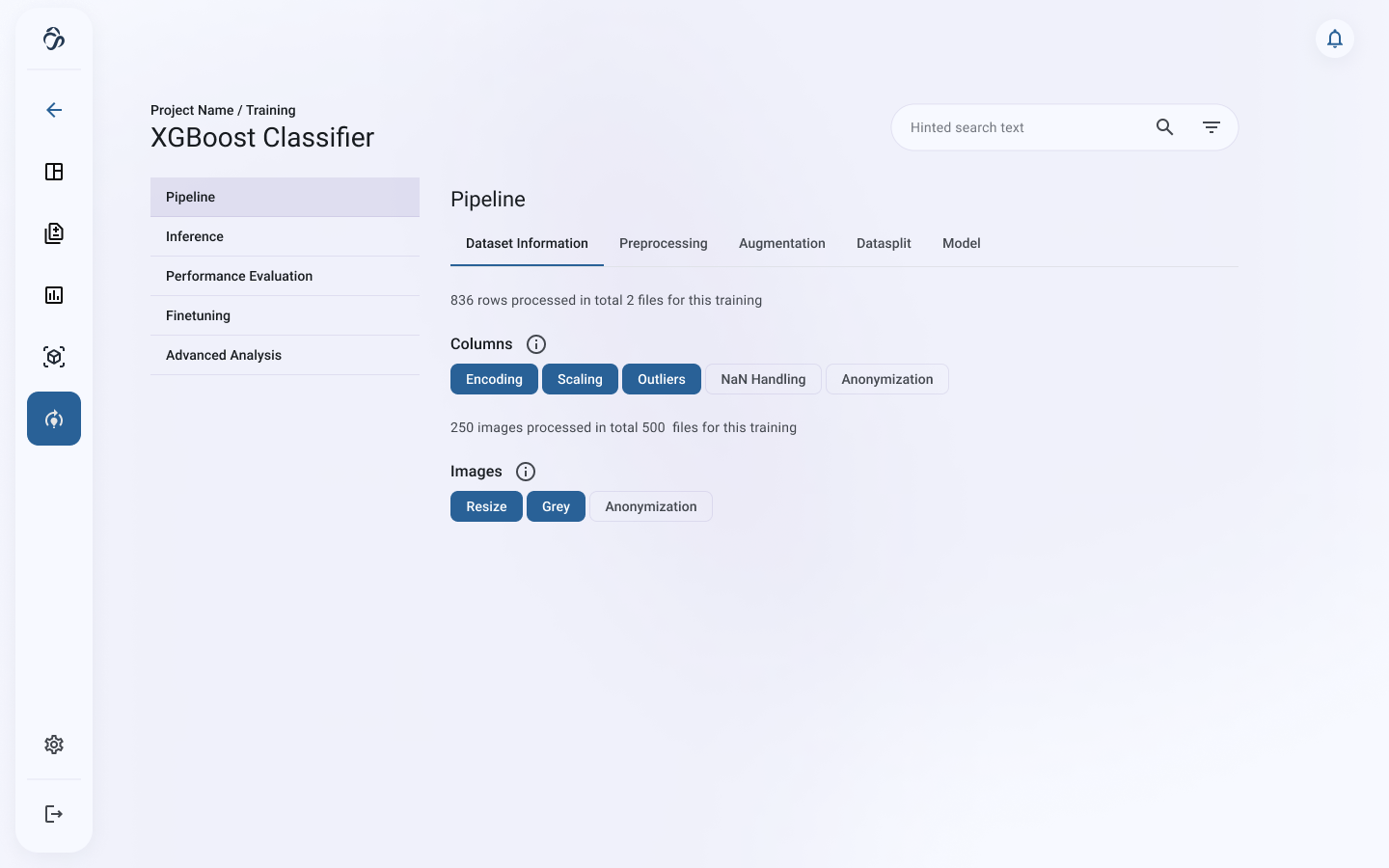The height and width of the screenshot is (868, 1389).
Task: Enable Columns Anonymization chip
Action: [x=887, y=379]
